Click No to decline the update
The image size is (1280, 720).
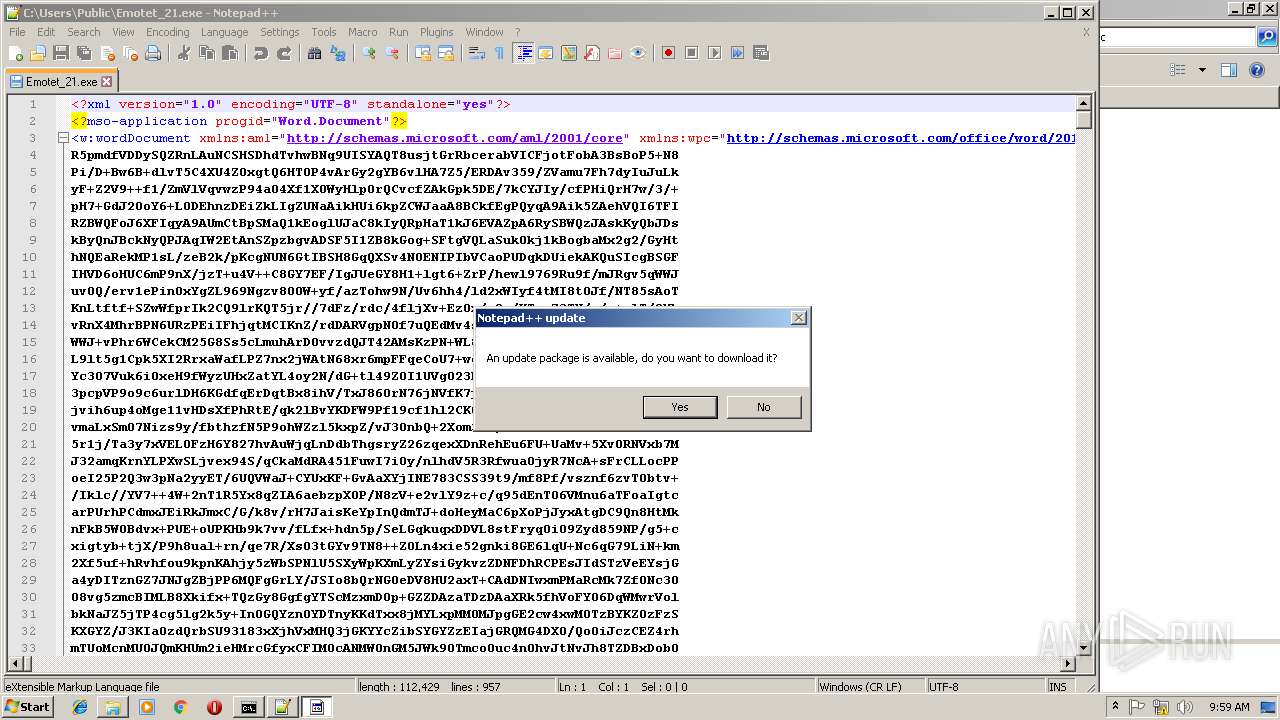(764, 407)
